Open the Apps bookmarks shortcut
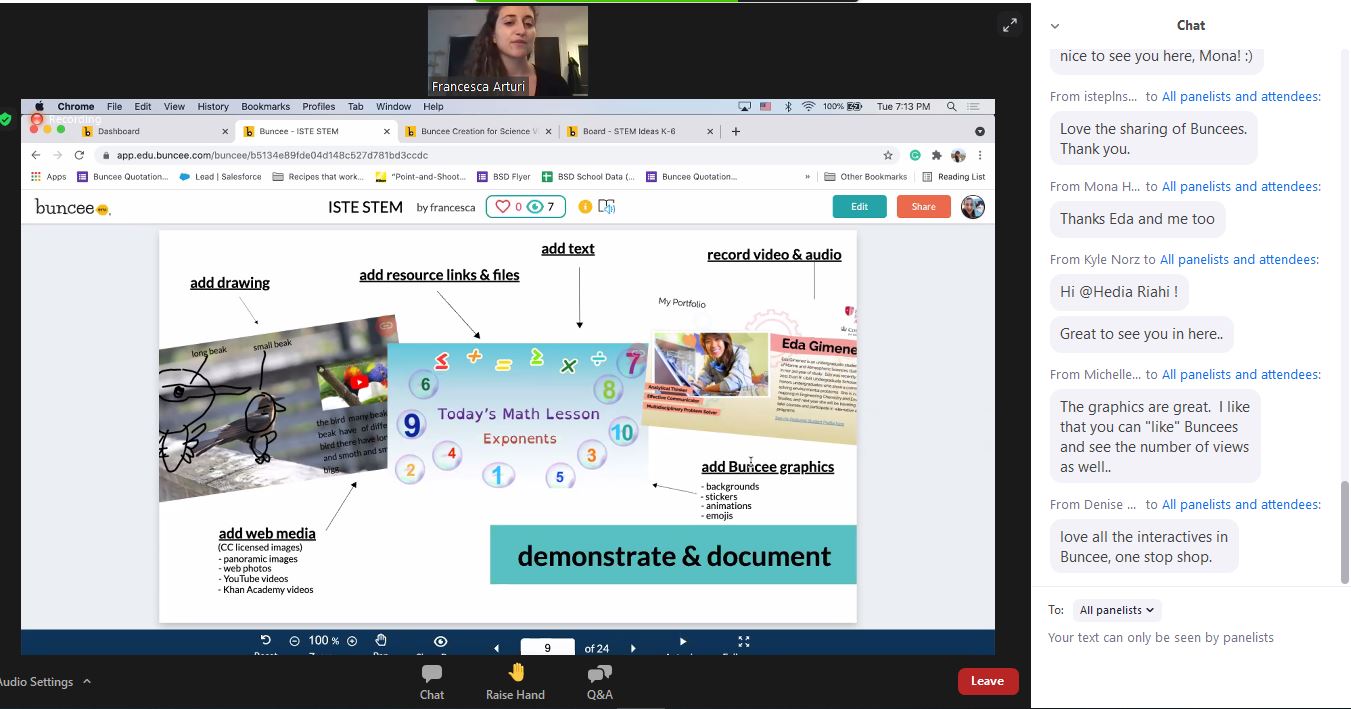 (x=49, y=177)
